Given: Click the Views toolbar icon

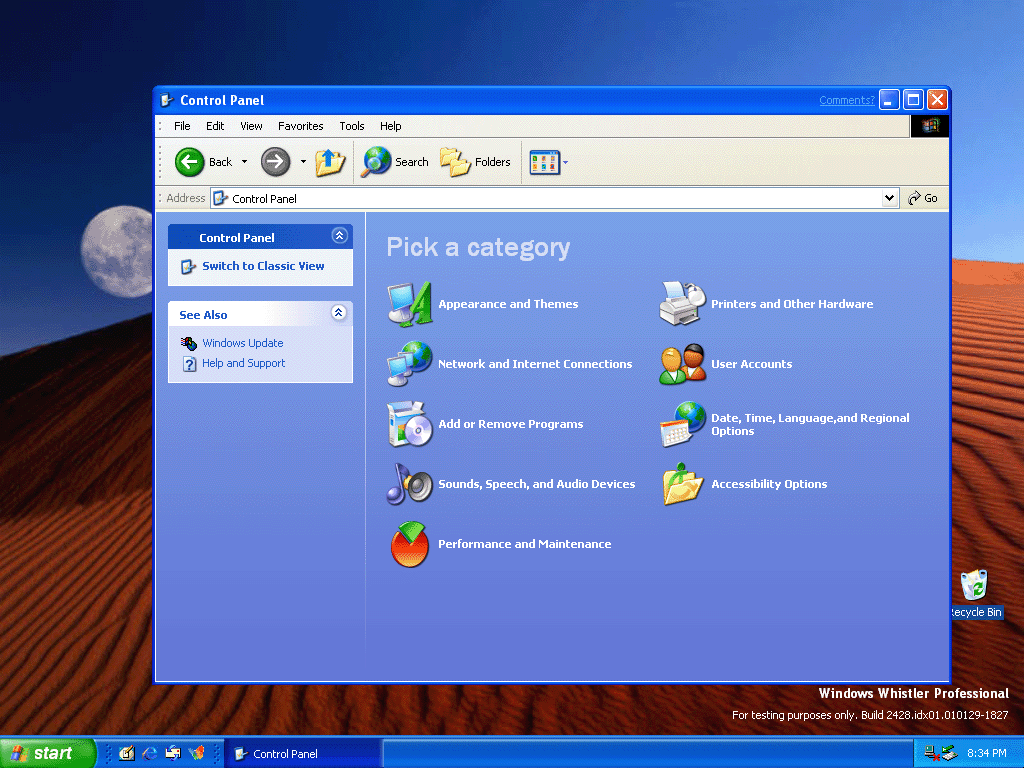Looking at the screenshot, I should [x=545, y=162].
